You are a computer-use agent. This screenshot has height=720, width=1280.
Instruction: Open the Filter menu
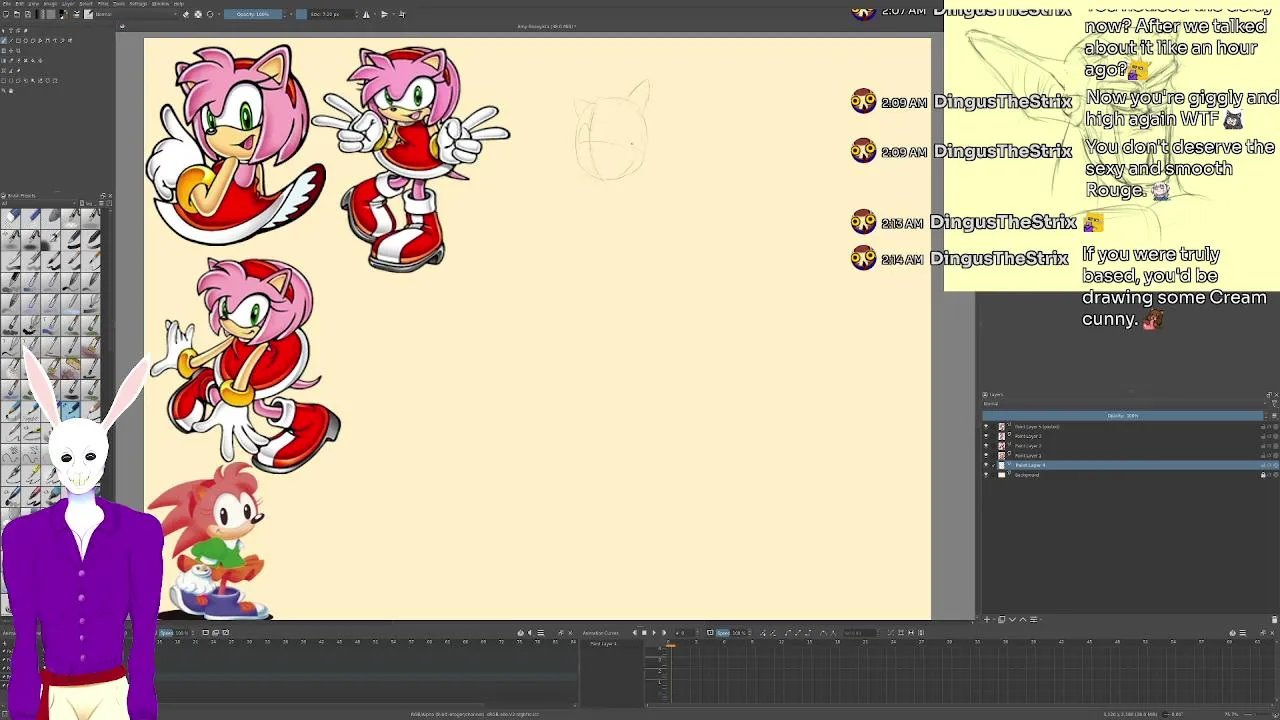[x=103, y=4]
